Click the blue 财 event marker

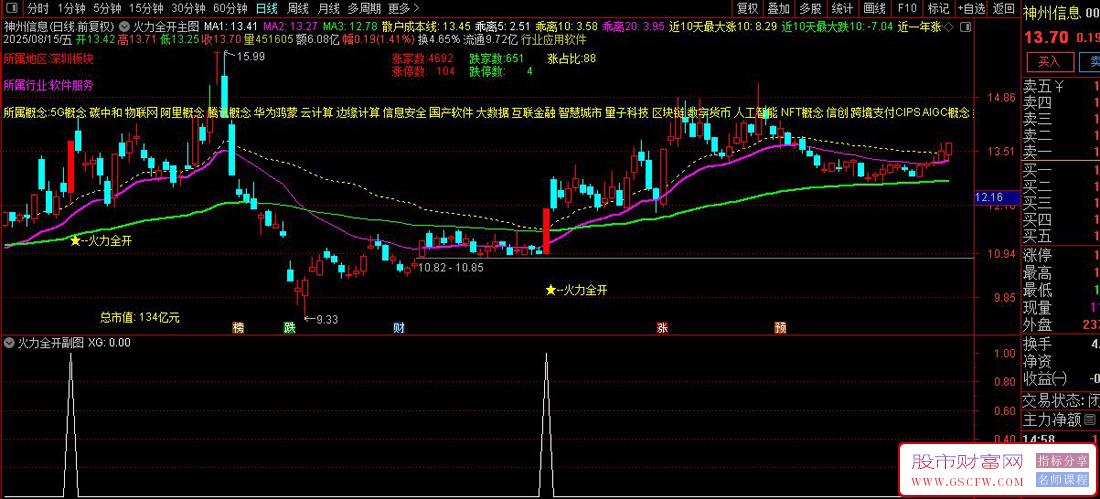coord(398,327)
